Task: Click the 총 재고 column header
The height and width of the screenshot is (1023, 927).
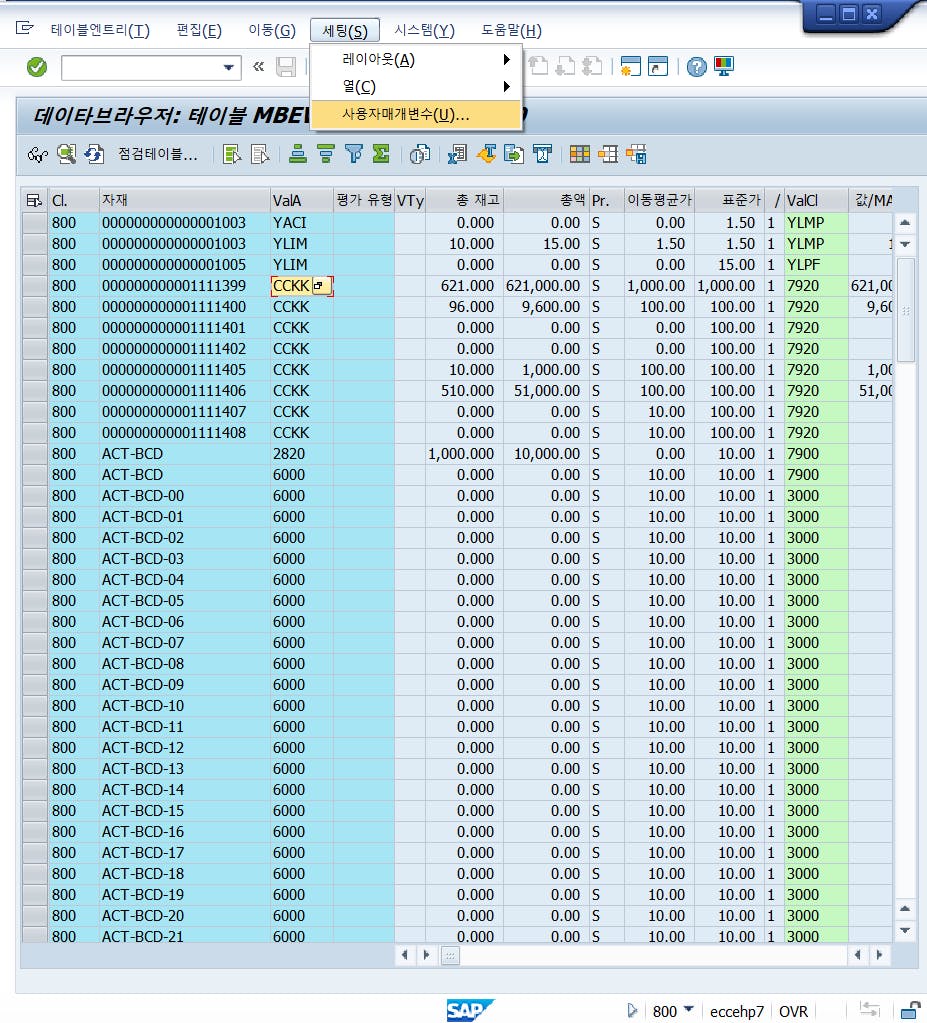Action: 464,200
